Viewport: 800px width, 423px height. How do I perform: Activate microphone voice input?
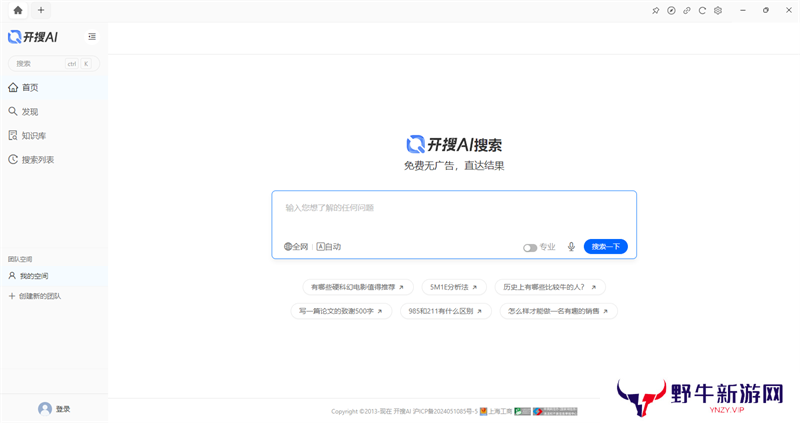[x=571, y=246]
